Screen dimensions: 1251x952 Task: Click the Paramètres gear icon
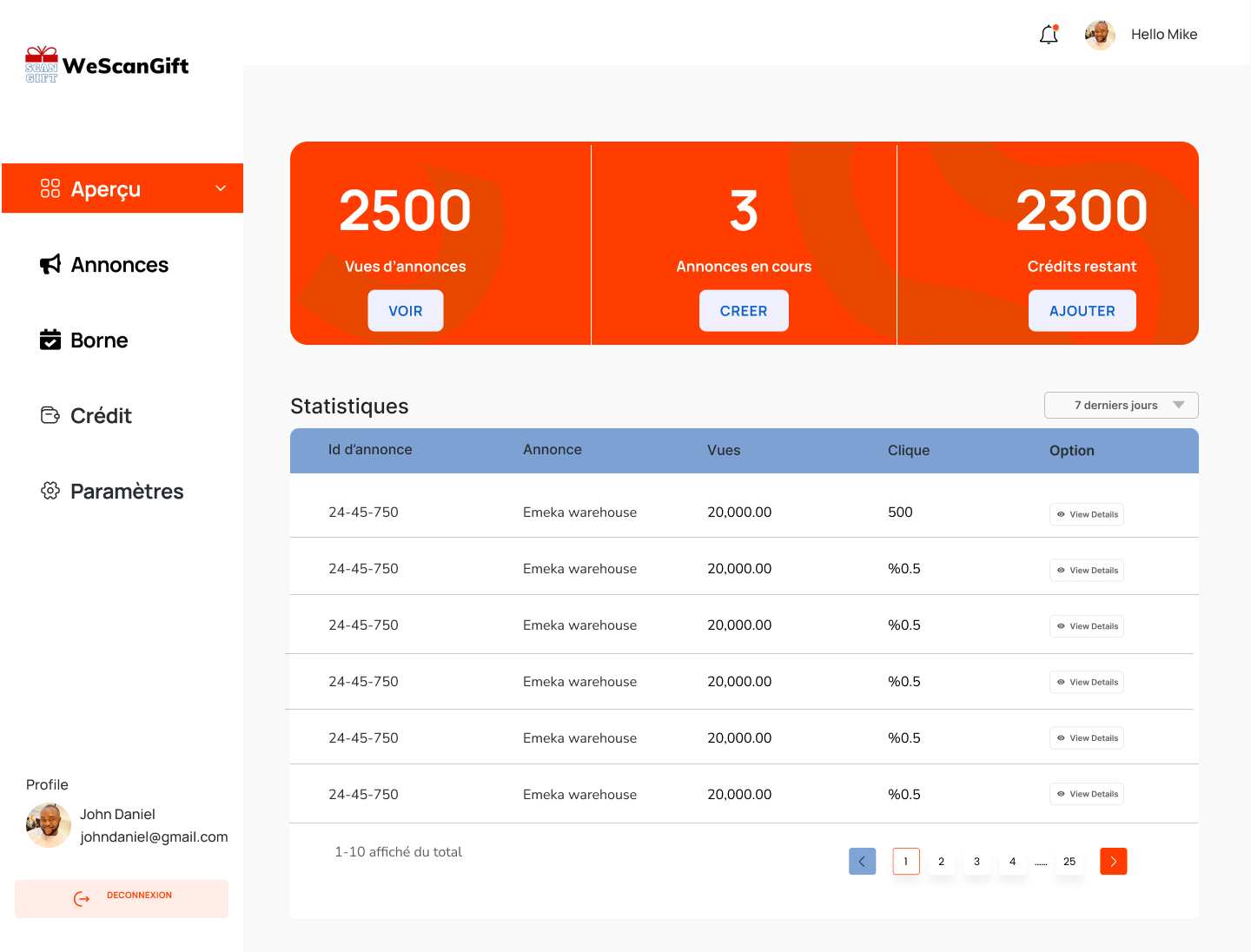(50, 491)
